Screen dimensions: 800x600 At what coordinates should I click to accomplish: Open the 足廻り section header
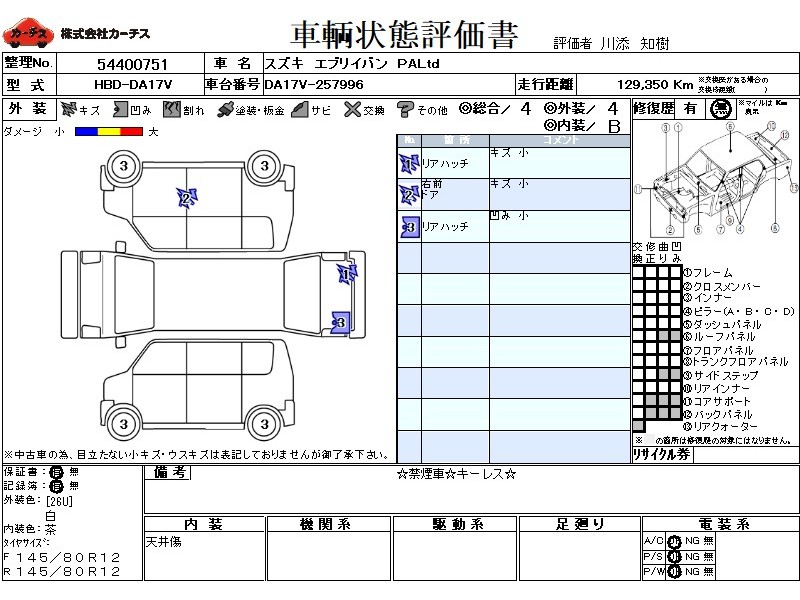(580, 524)
